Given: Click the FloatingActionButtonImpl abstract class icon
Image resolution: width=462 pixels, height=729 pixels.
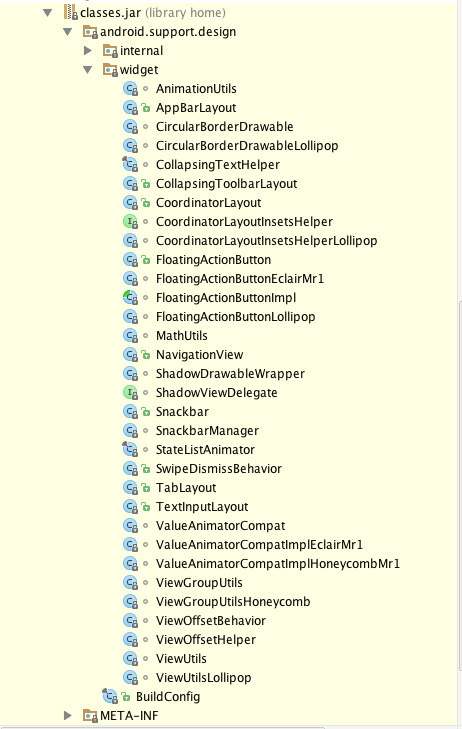Looking at the screenshot, I should (x=131, y=298).
